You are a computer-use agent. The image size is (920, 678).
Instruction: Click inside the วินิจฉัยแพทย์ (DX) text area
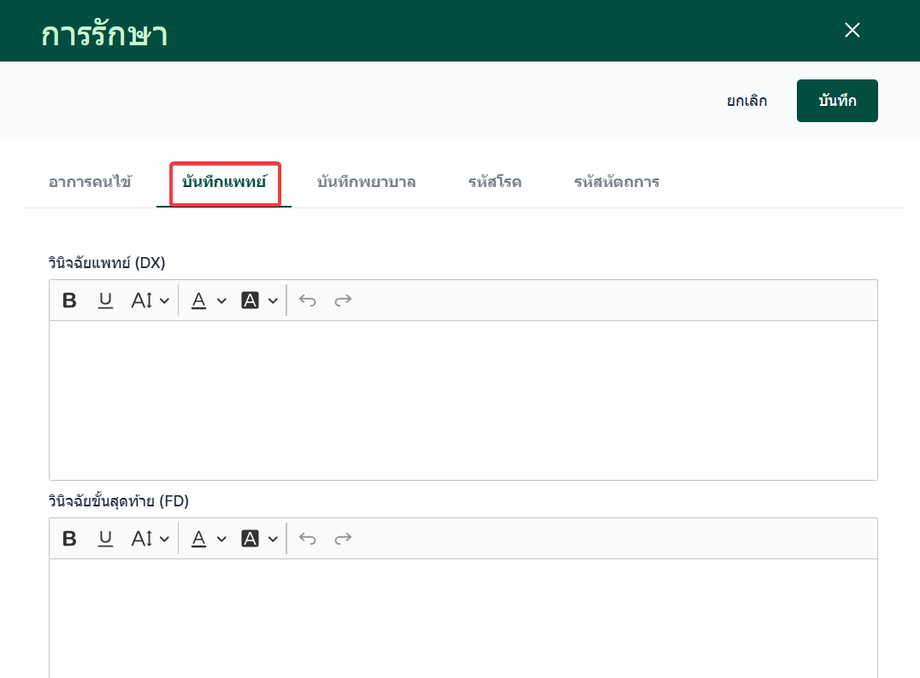click(464, 401)
